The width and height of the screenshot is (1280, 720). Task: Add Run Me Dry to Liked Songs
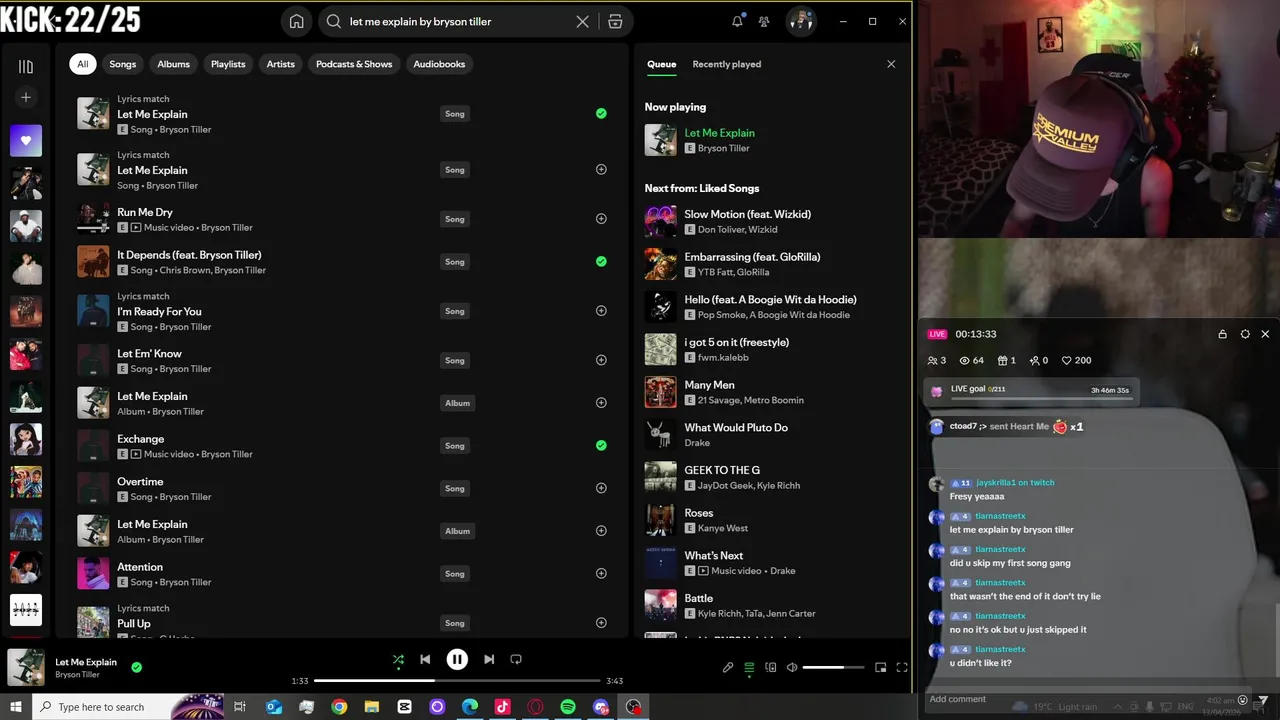pyautogui.click(x=601, y=218)
